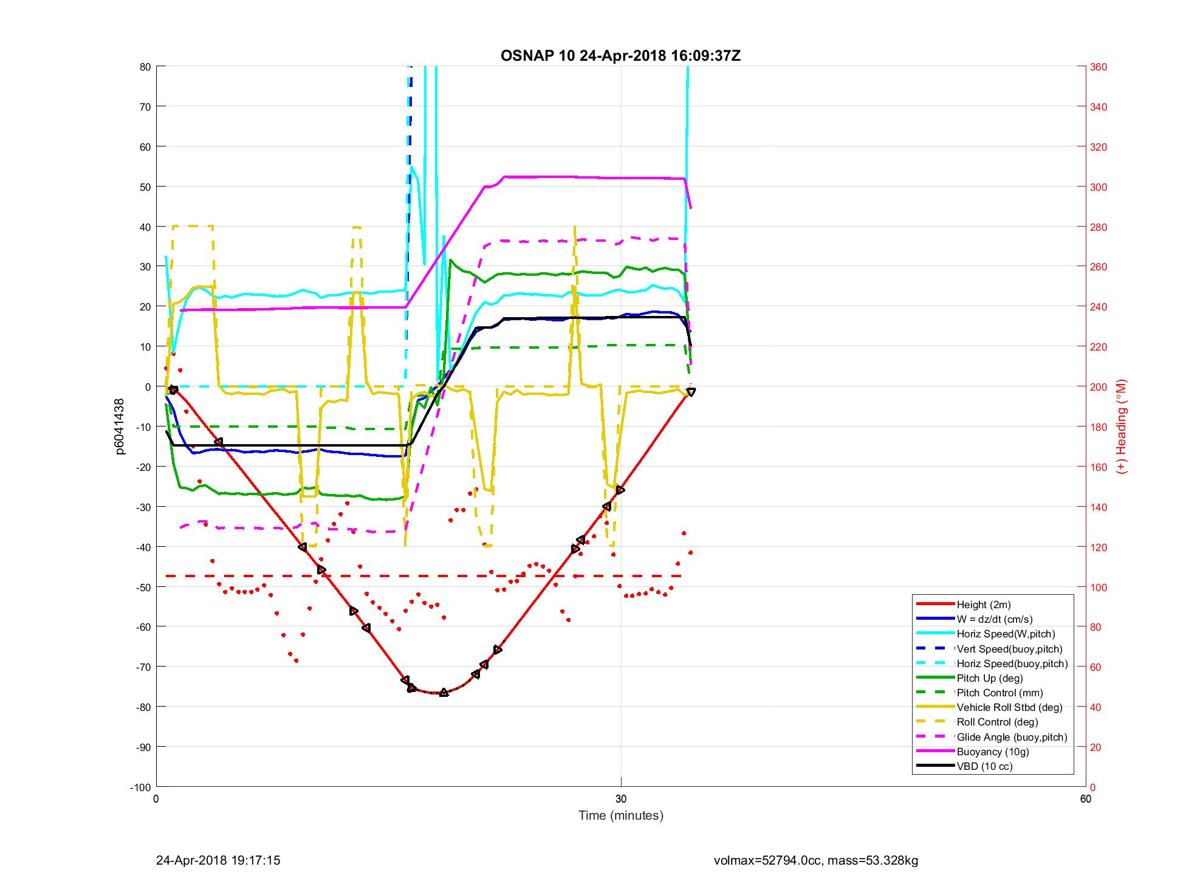Click p6041438 axis tick label -60
1200x885 pixels.
143,627
